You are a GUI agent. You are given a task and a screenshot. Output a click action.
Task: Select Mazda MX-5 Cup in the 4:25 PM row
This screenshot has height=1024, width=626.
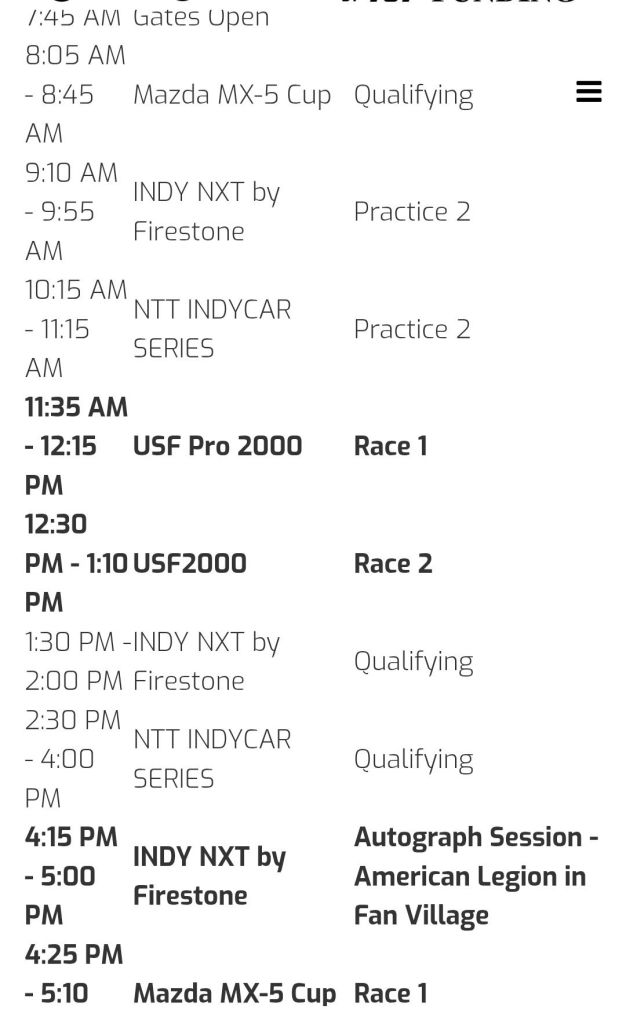[234, 993]
